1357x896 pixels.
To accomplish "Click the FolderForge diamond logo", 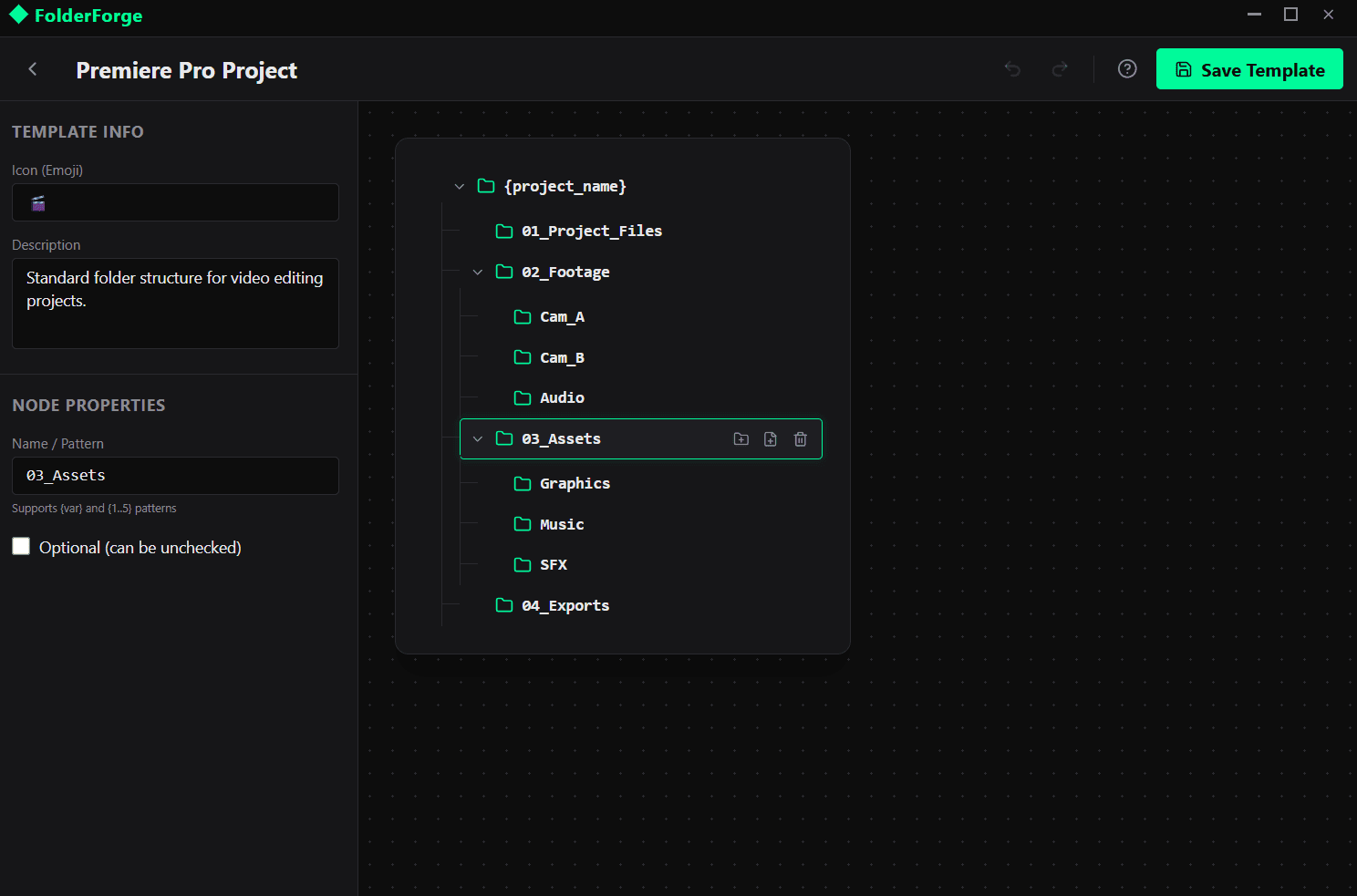I will point(18,15).
